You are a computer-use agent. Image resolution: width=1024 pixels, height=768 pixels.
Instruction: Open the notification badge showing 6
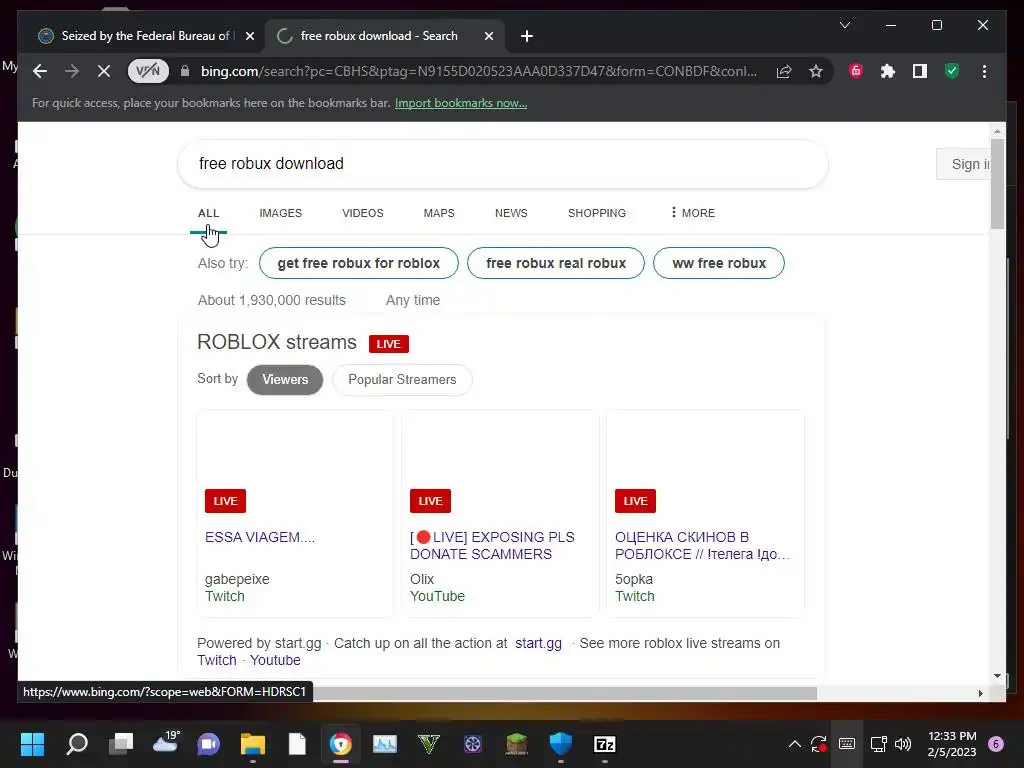click(x=996, y=744)
